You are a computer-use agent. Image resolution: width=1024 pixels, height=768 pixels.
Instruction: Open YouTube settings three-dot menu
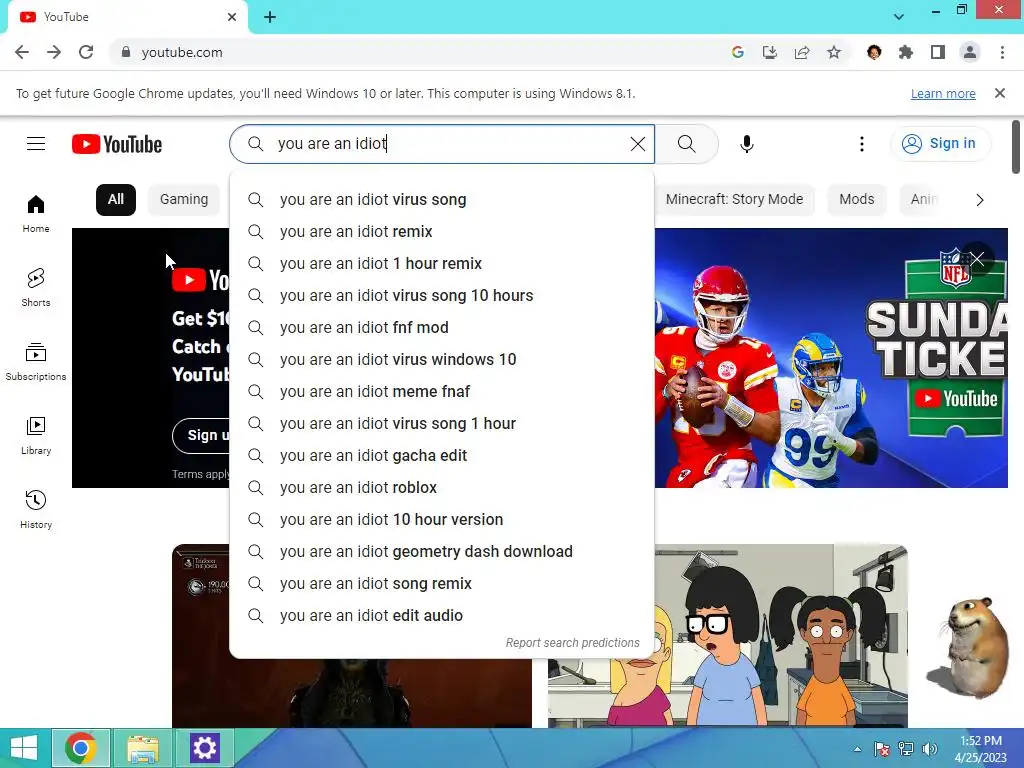click(x=861, y=144)
